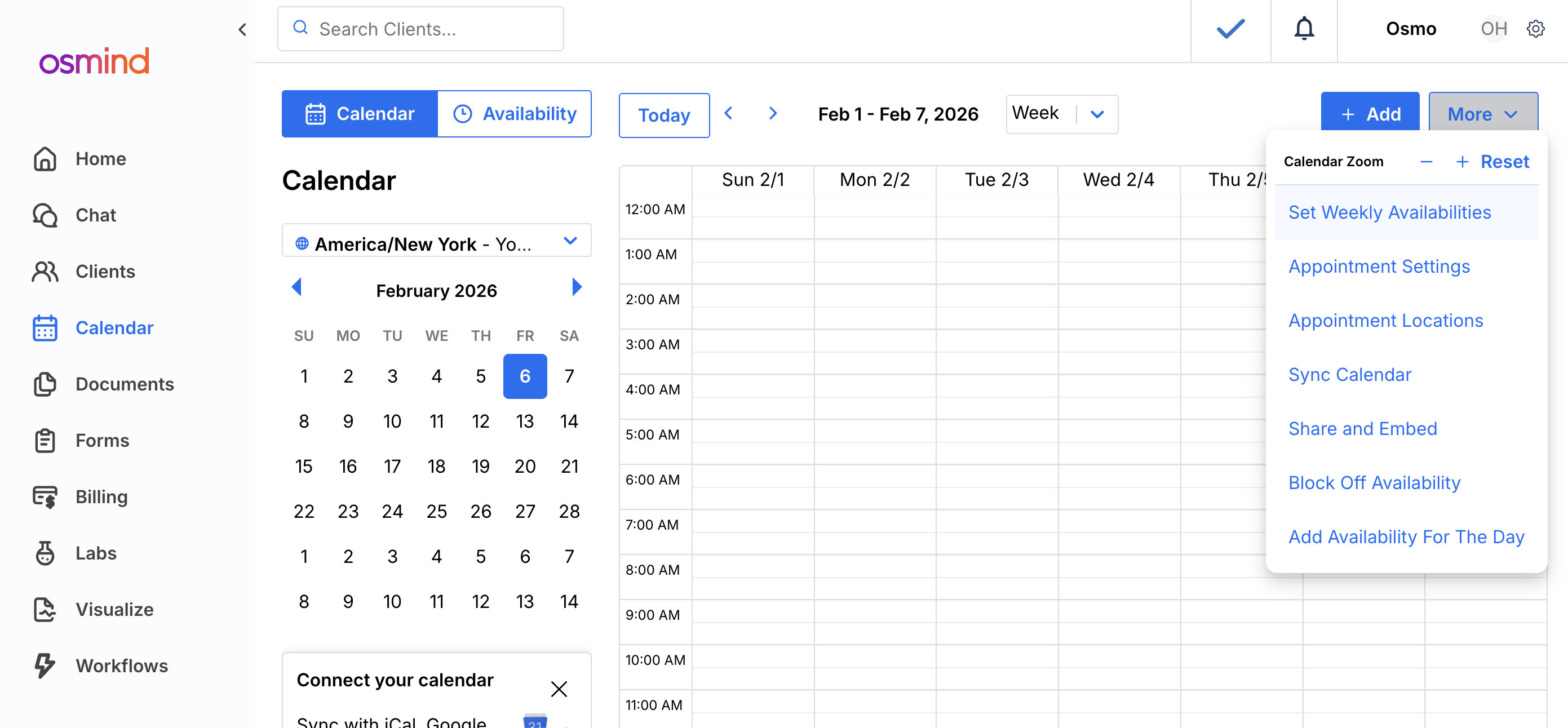
Task: Open the Week view dropdown
Action: 1061,114
